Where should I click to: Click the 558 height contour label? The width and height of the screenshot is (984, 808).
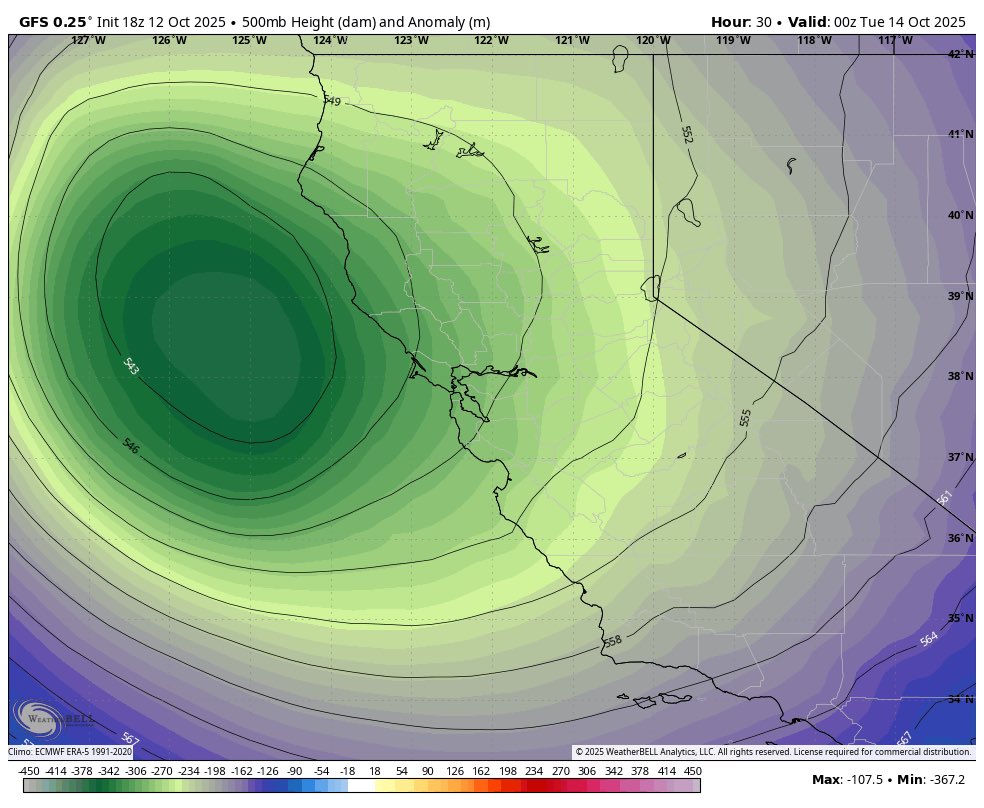tap(613, 641)
